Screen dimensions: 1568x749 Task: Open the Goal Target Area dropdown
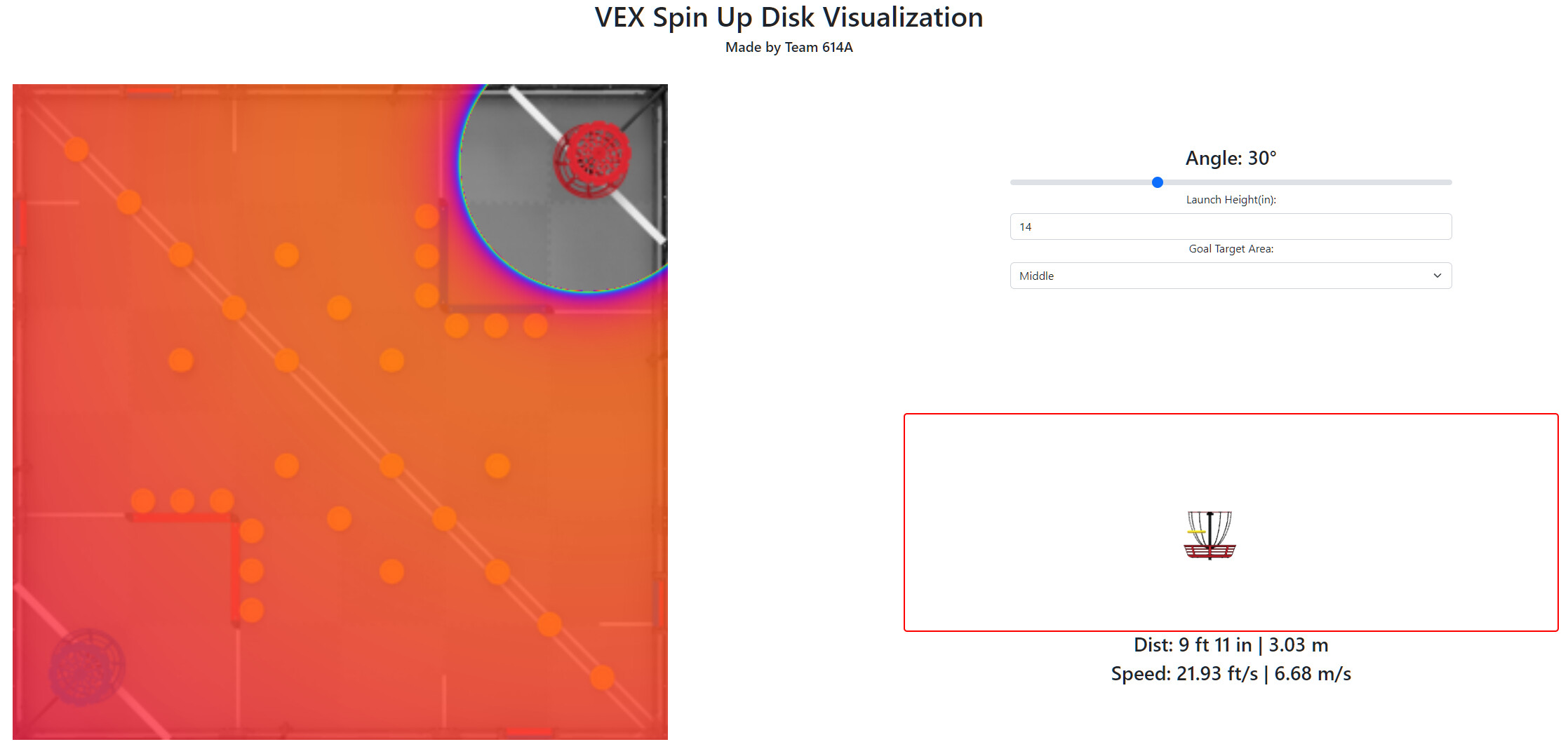(x=1231, y=276)
